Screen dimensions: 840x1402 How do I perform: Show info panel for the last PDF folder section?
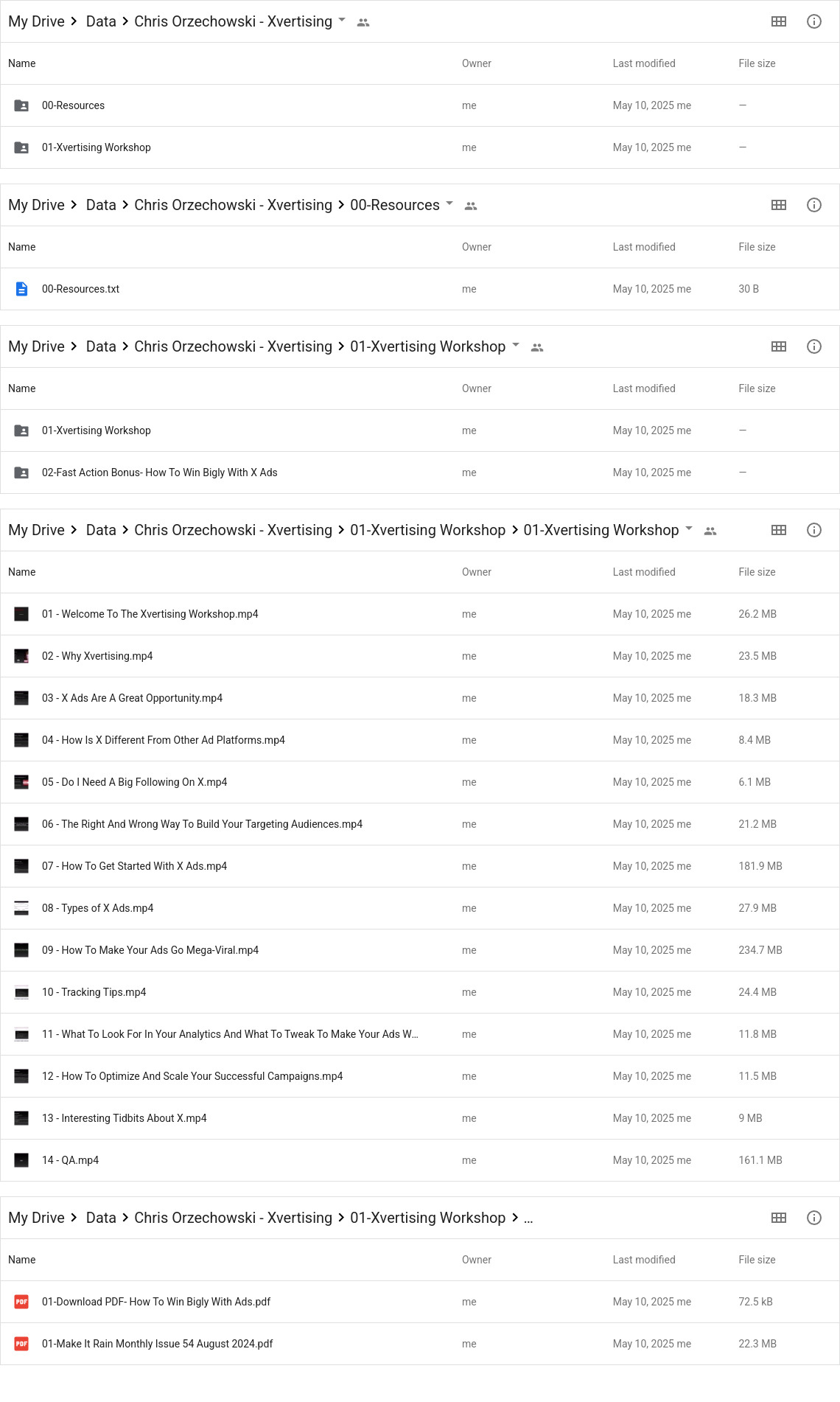813,1218
